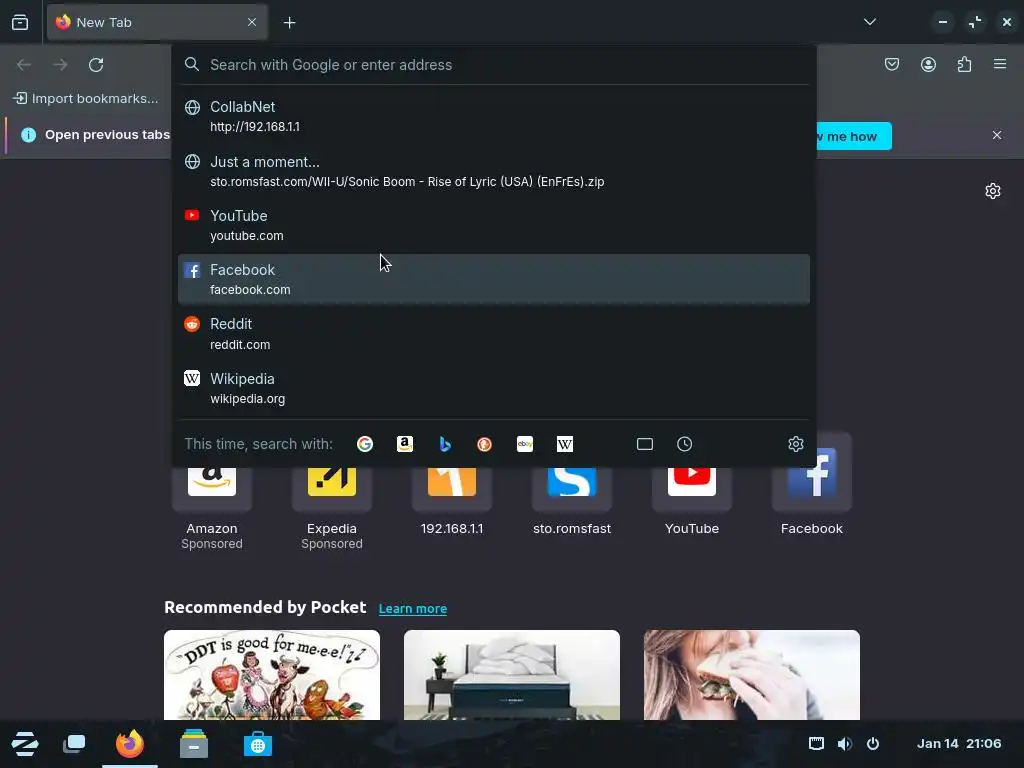Screen dimensions: 1024x768
Task: Dismiss the Open previous tabs notification
Action: click(x=997, y=135)
